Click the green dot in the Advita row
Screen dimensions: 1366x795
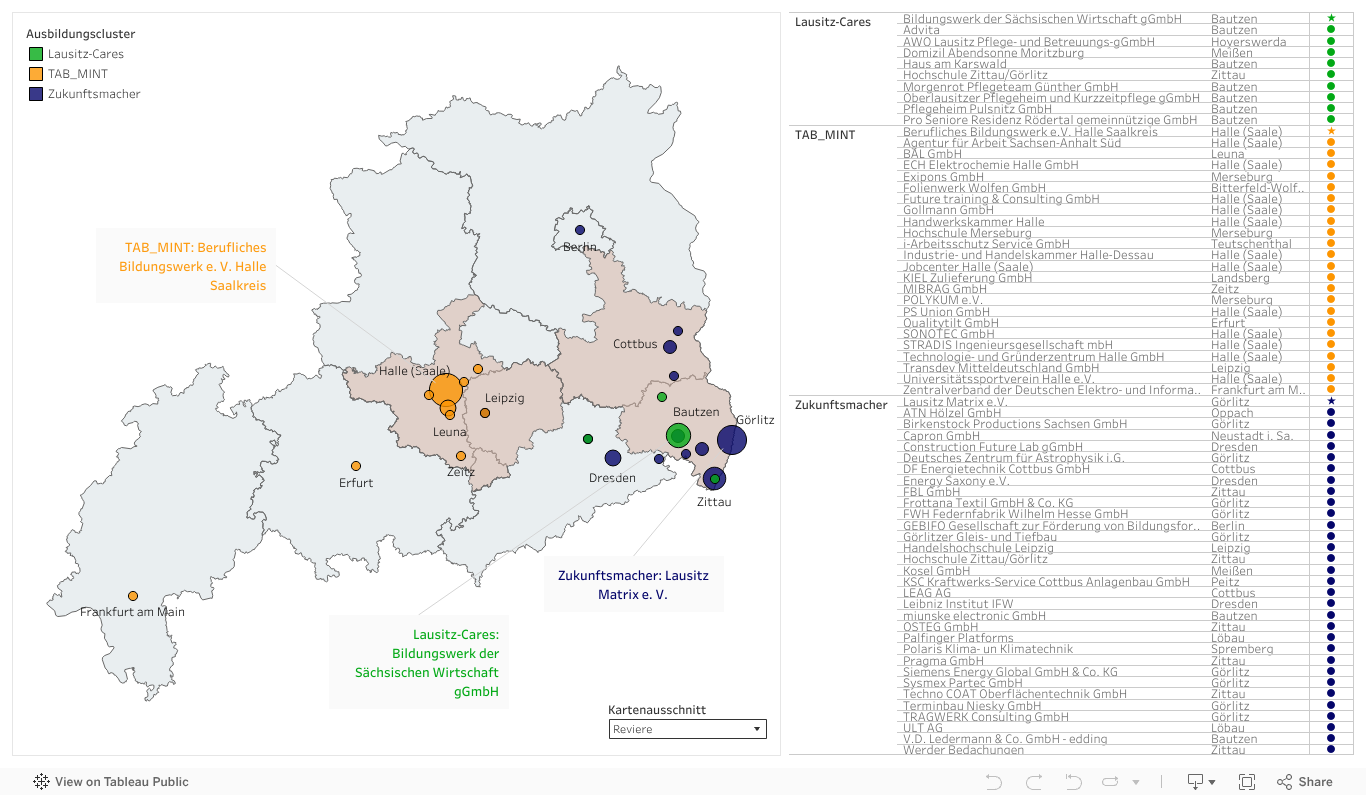tap(1331, 30)
